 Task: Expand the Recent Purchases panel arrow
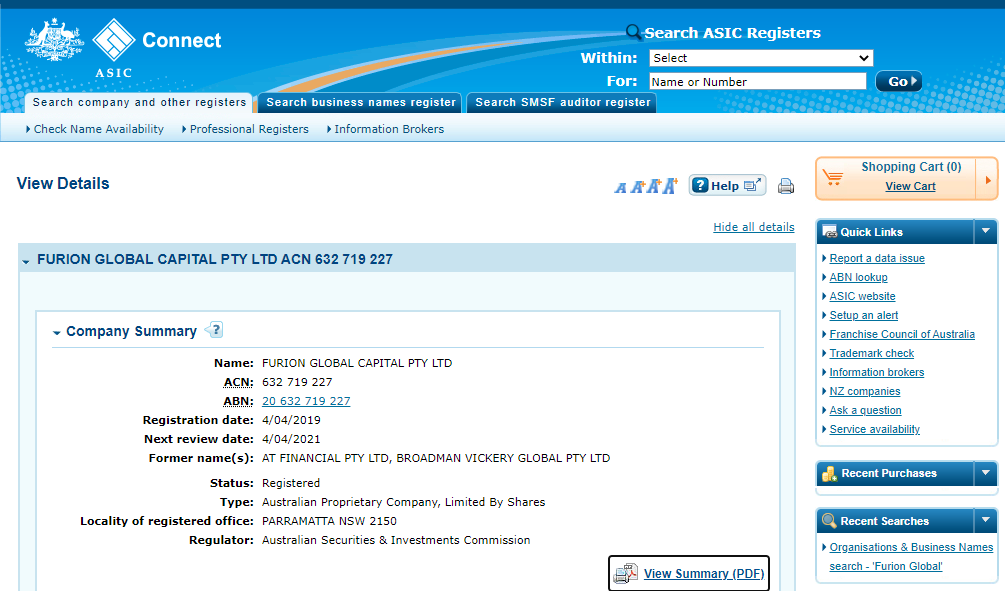[x=985, y=473]
